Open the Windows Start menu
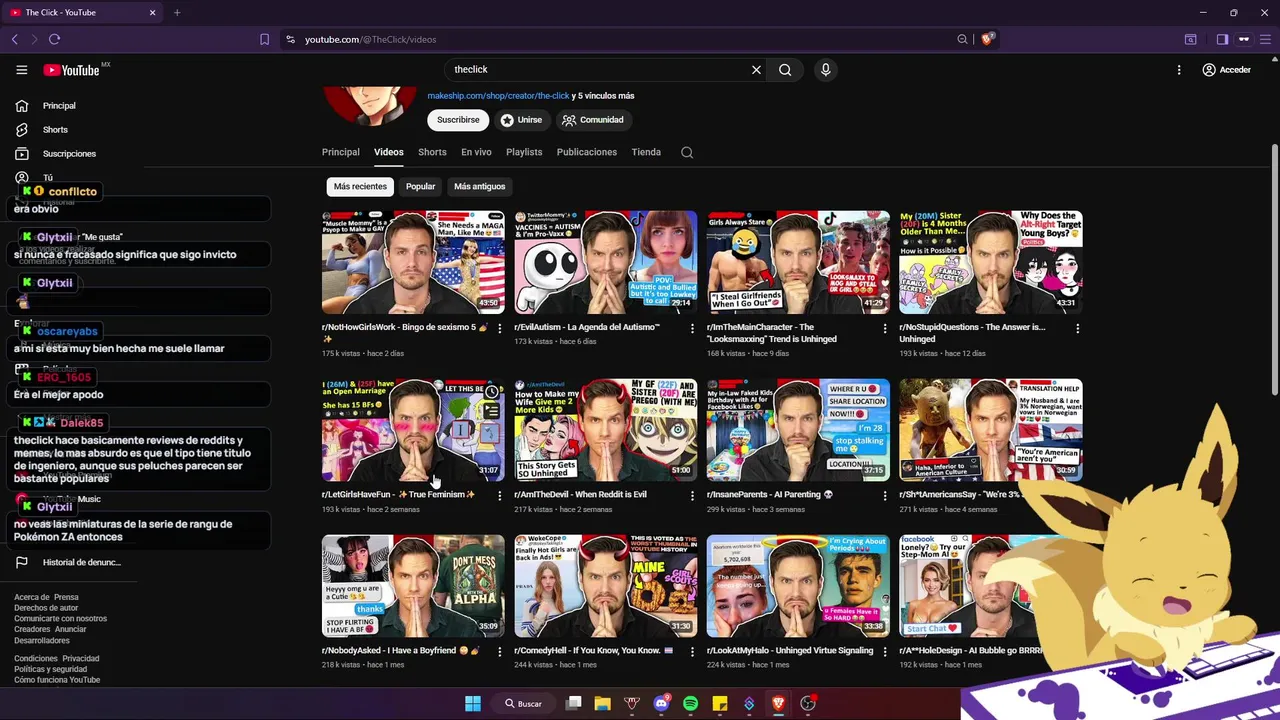 click(473, 704)
